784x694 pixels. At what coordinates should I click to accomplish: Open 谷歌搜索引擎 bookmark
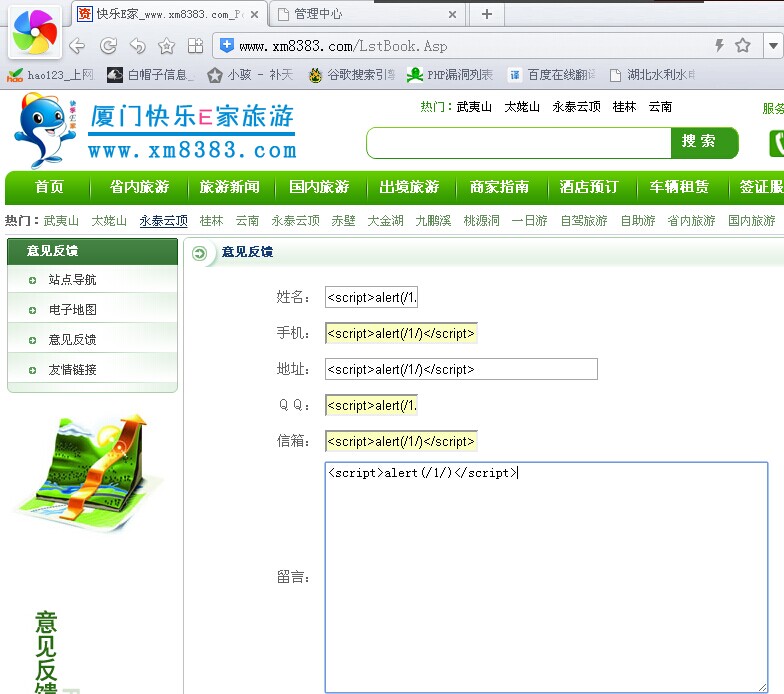coord(352,75)
